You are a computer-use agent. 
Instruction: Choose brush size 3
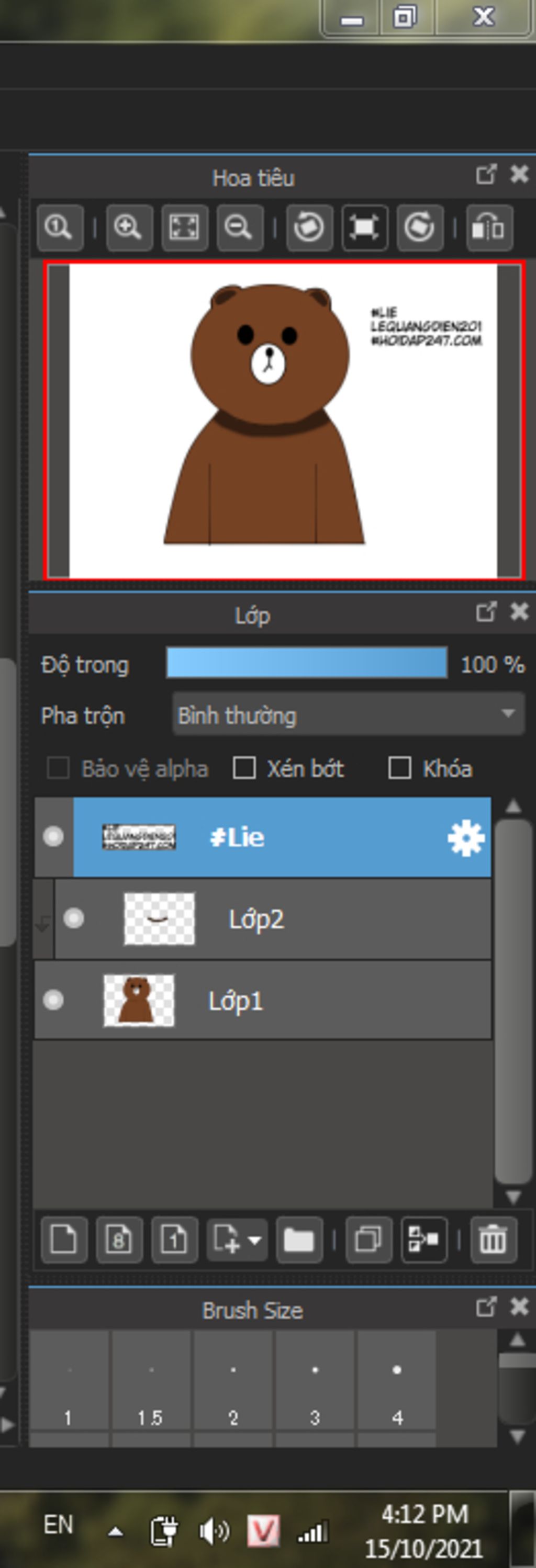click(x=315, y=1382)
